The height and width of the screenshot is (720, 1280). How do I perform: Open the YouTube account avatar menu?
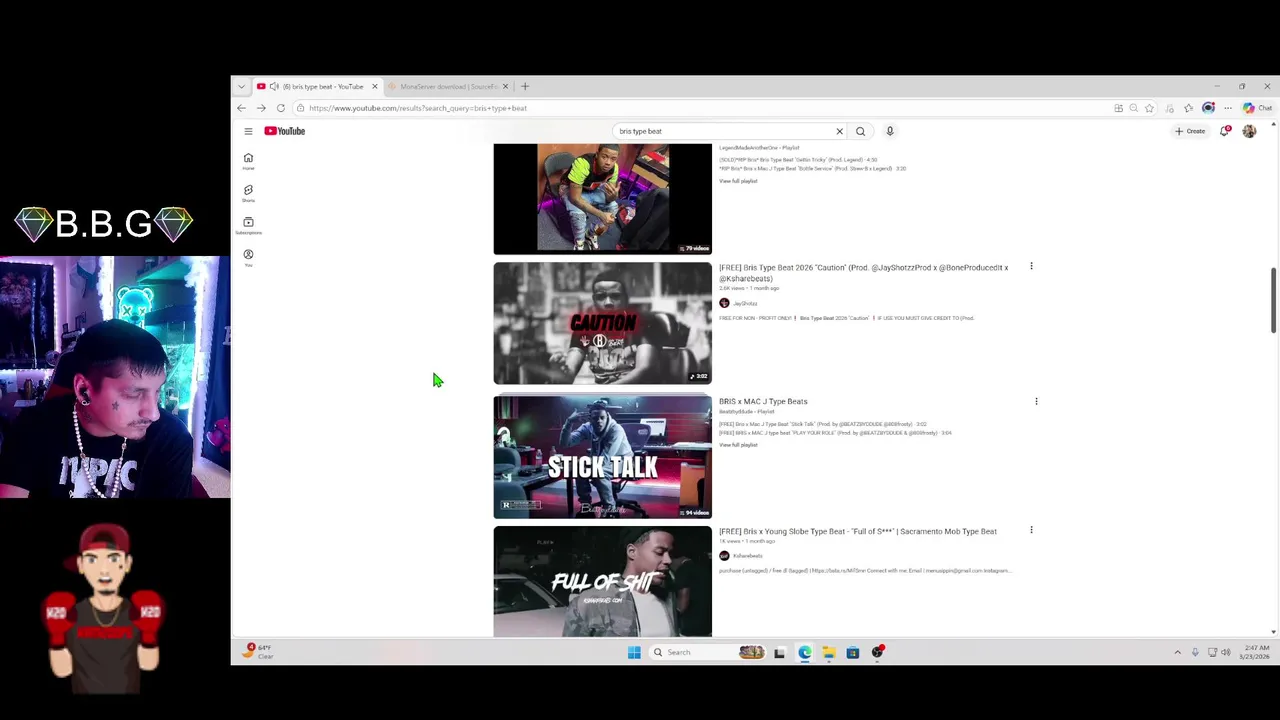pos(1249,131)
